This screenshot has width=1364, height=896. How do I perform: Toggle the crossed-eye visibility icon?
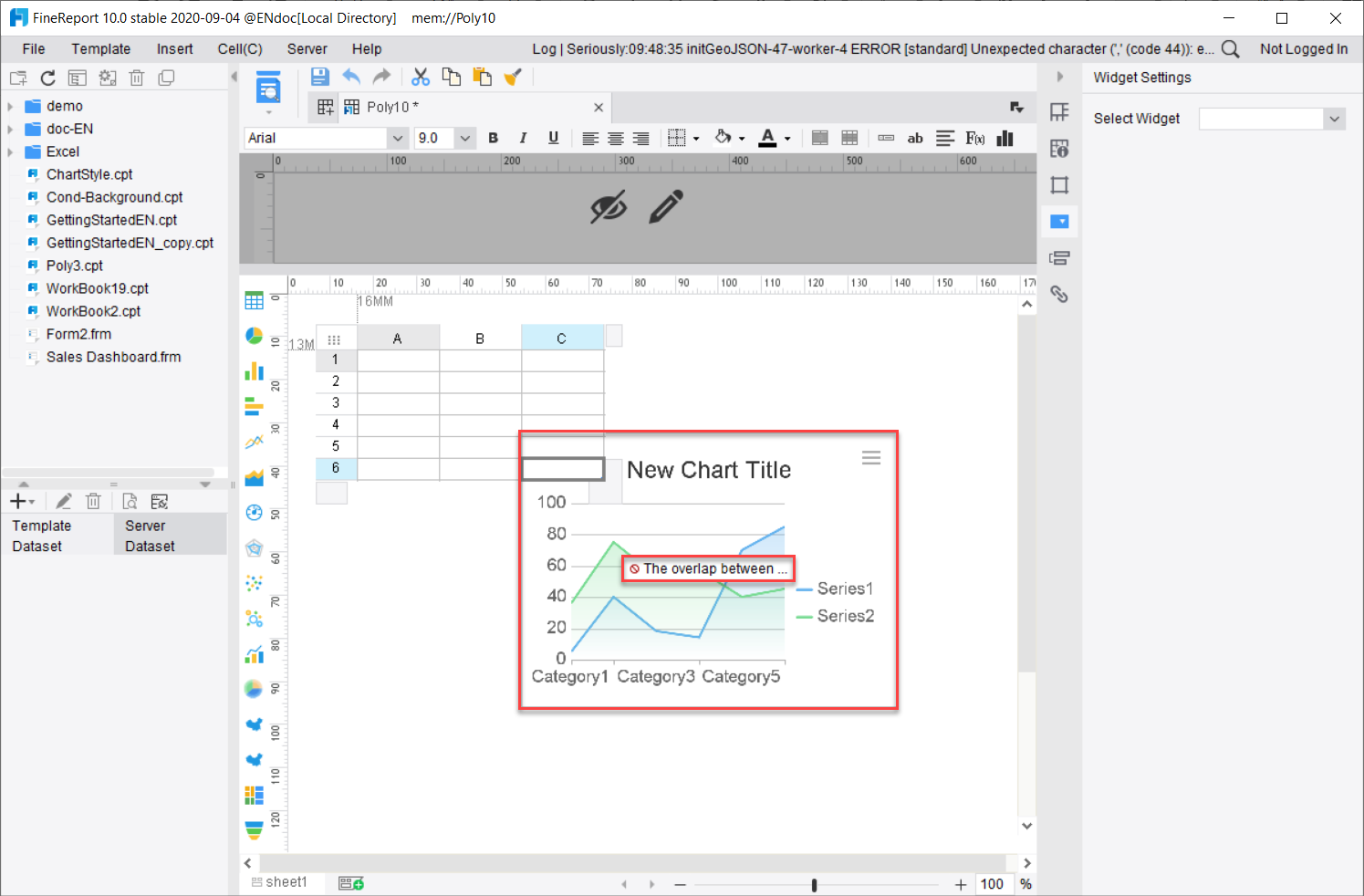(x=609, y=207)
